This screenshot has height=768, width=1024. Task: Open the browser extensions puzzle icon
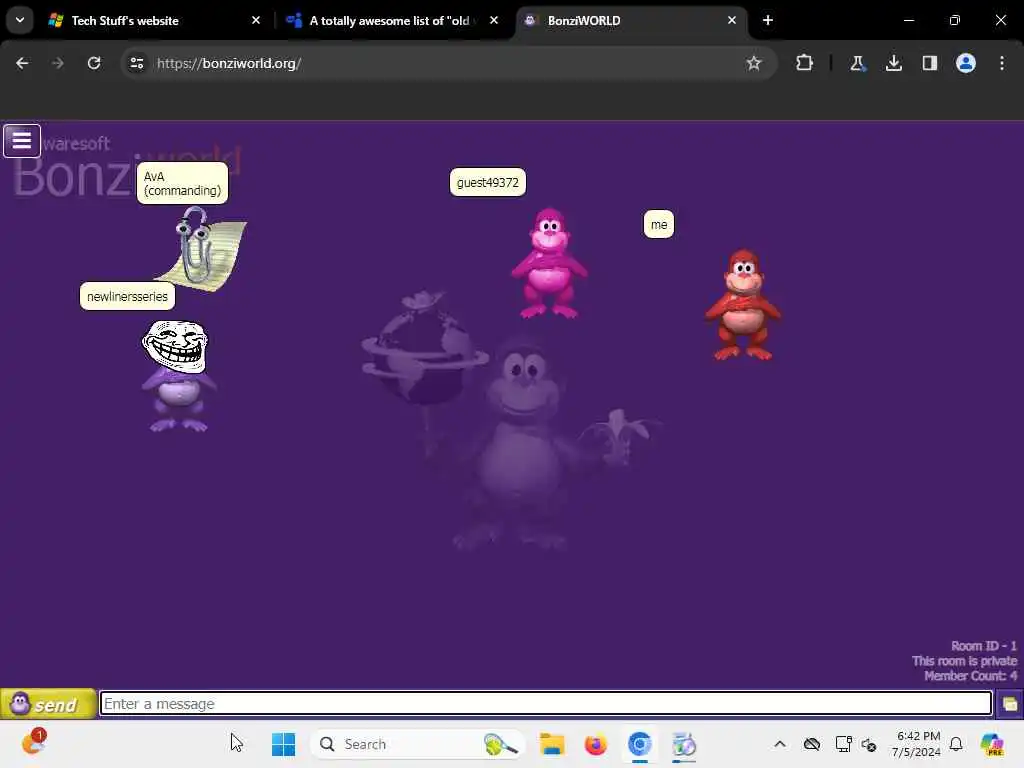tap(805, 63)
